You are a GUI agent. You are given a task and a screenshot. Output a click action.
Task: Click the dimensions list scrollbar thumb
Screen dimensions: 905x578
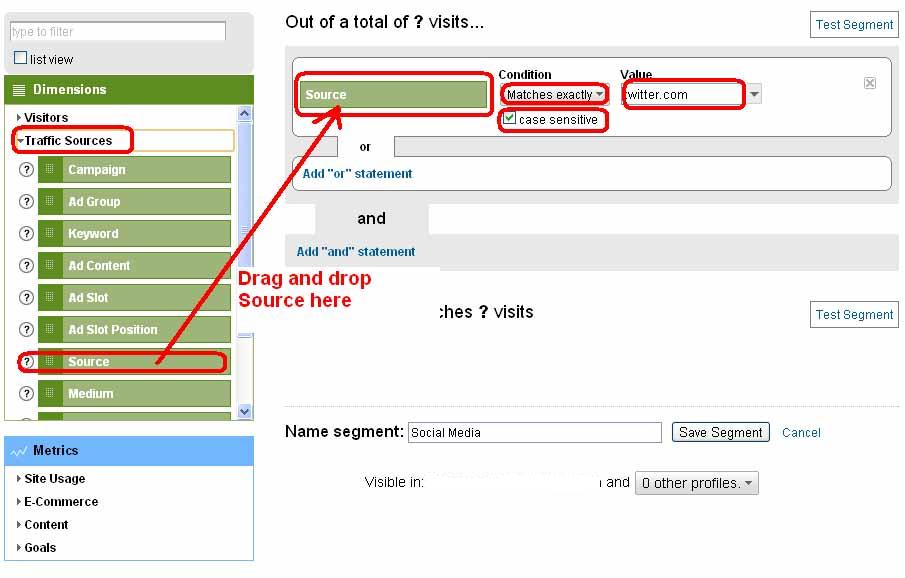[244, 229]
